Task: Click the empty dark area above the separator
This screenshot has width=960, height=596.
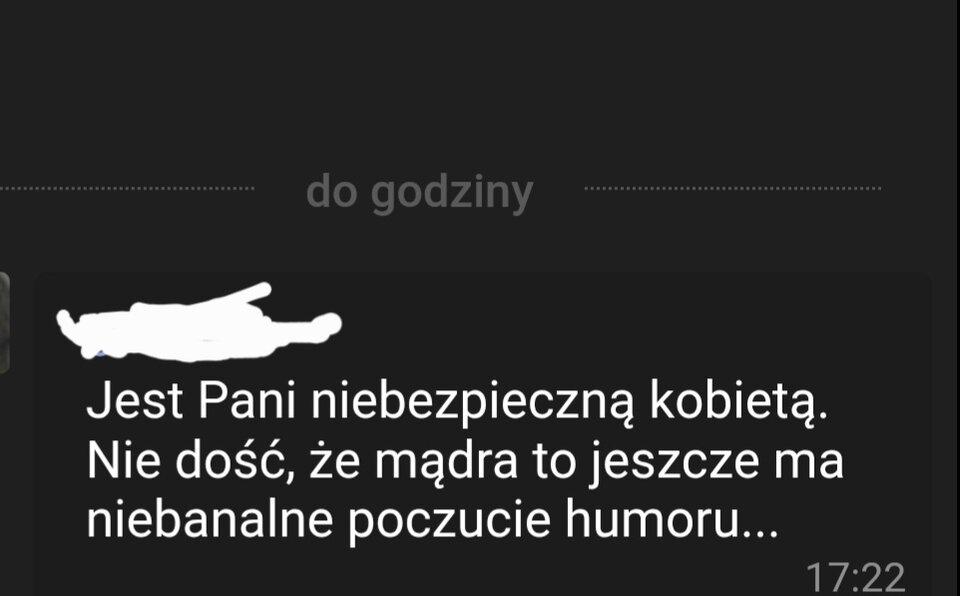Action: click(x=480, y=80)
